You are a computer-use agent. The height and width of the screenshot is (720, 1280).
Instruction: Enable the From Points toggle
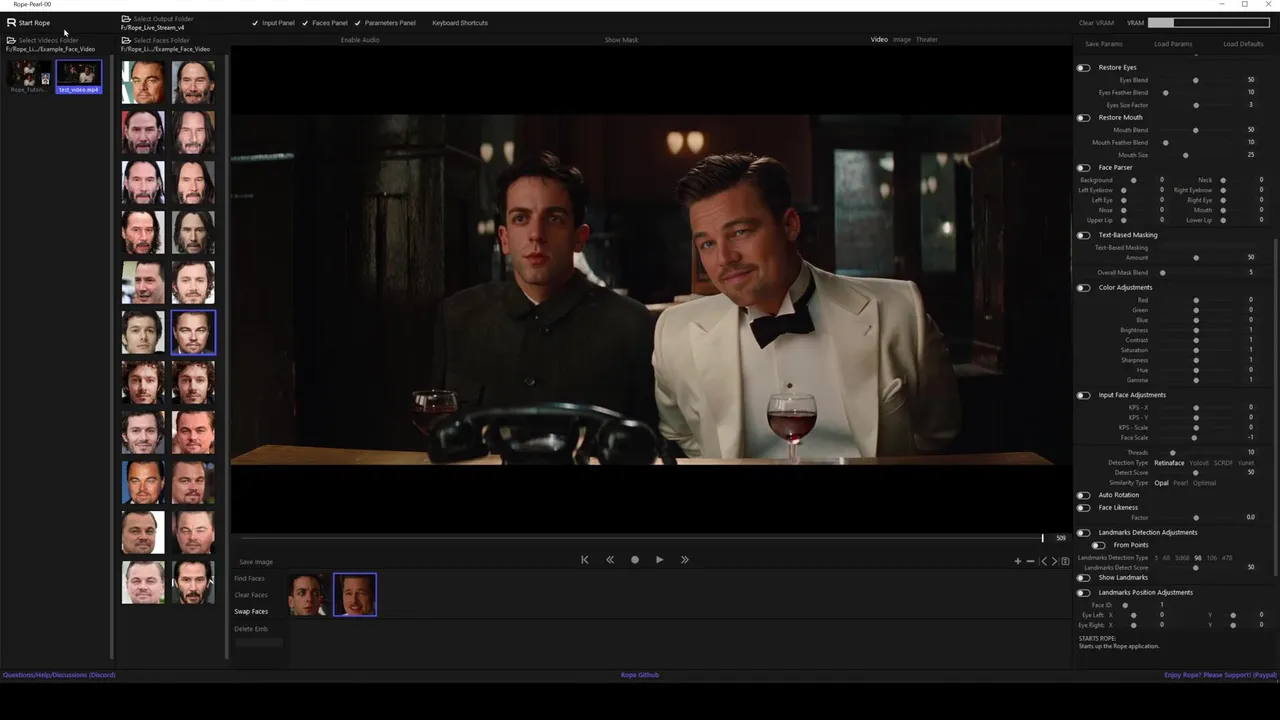click(1098, 545)
